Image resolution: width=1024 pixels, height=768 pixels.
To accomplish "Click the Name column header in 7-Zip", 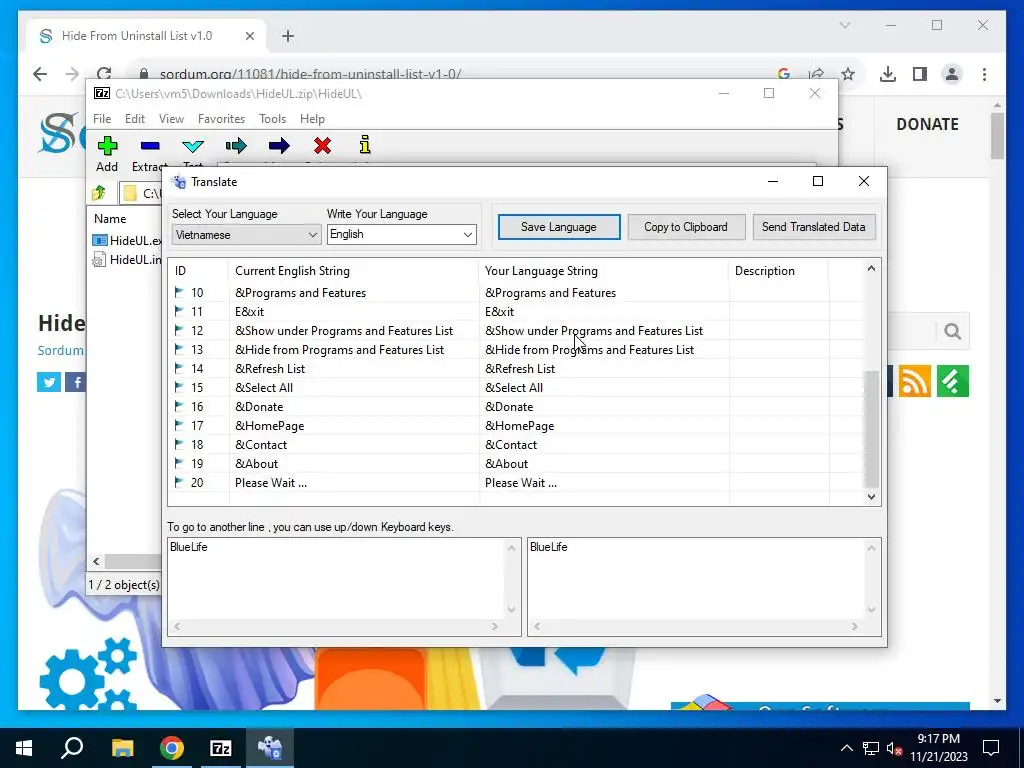I will (x=110, y=219).
